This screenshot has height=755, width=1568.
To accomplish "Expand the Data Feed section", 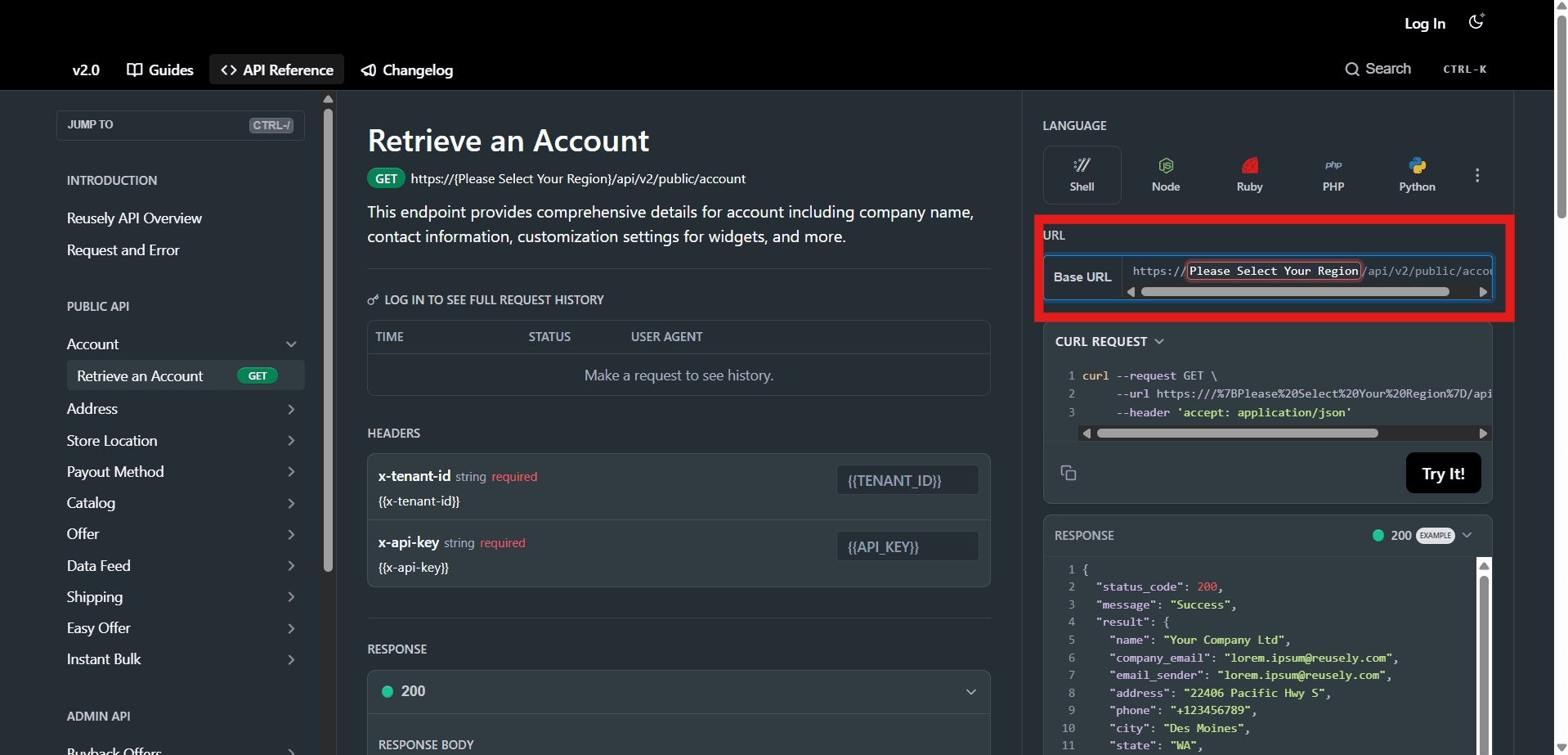I will tap(291, 566).
